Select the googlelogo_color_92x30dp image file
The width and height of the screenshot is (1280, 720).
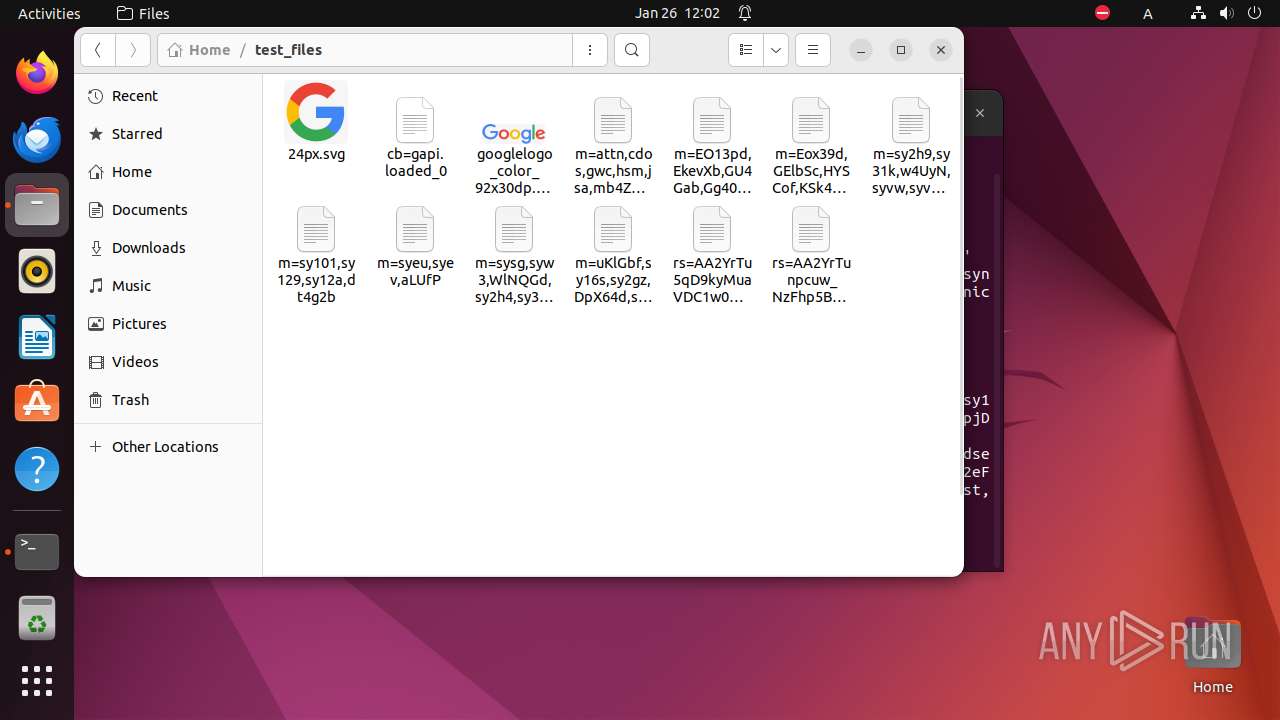tap(514, 132)
